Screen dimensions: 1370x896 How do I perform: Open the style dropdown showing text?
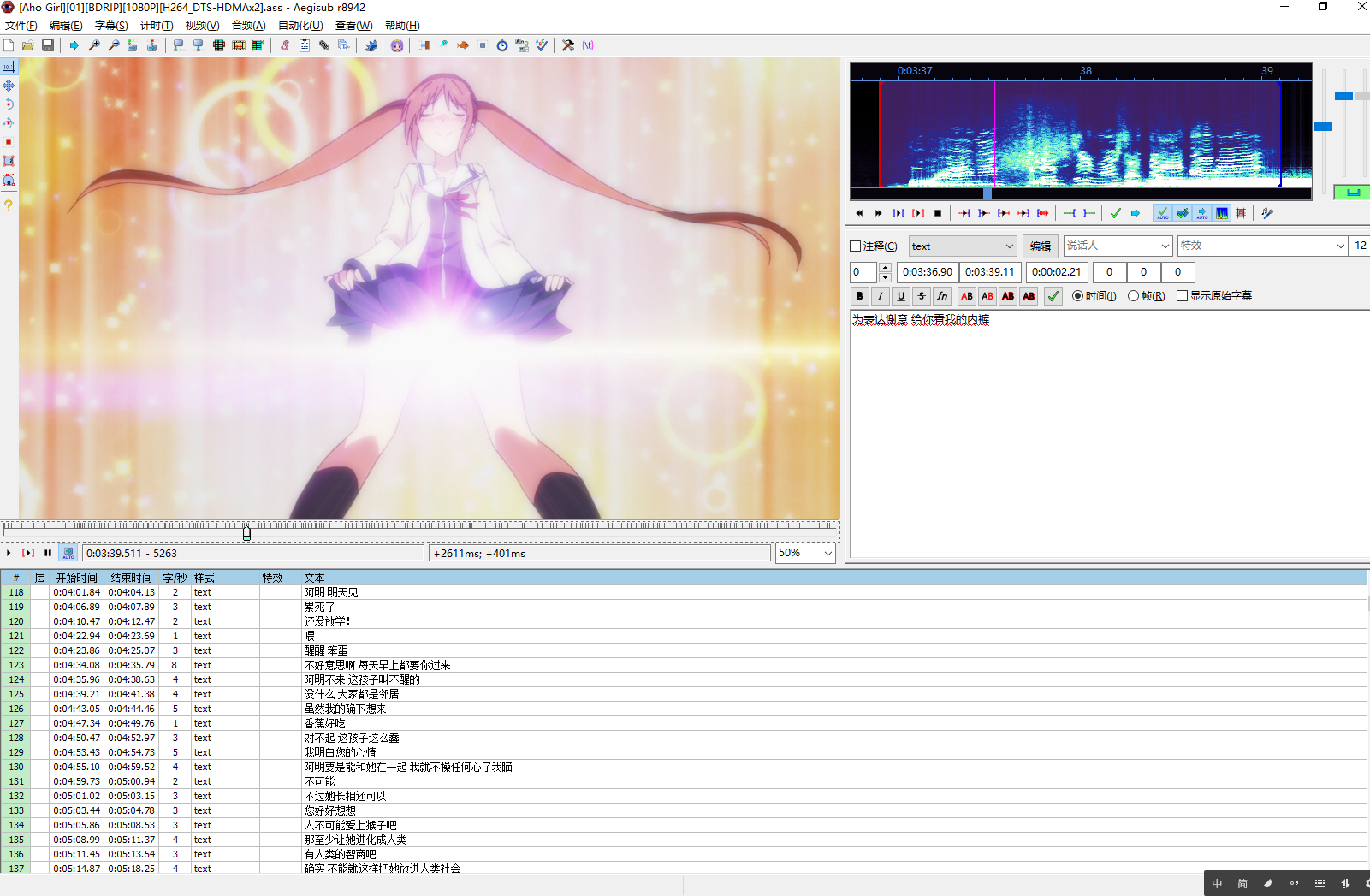tap(963, 246)
